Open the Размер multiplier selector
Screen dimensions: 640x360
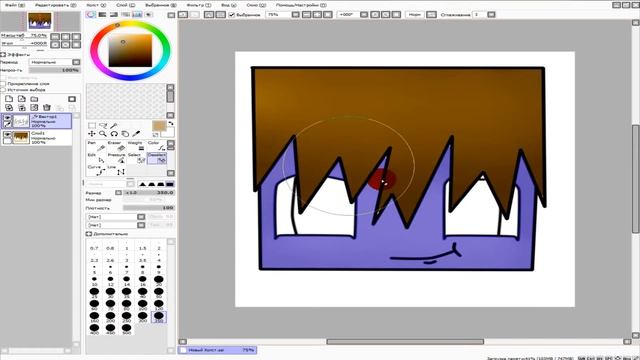118,192
